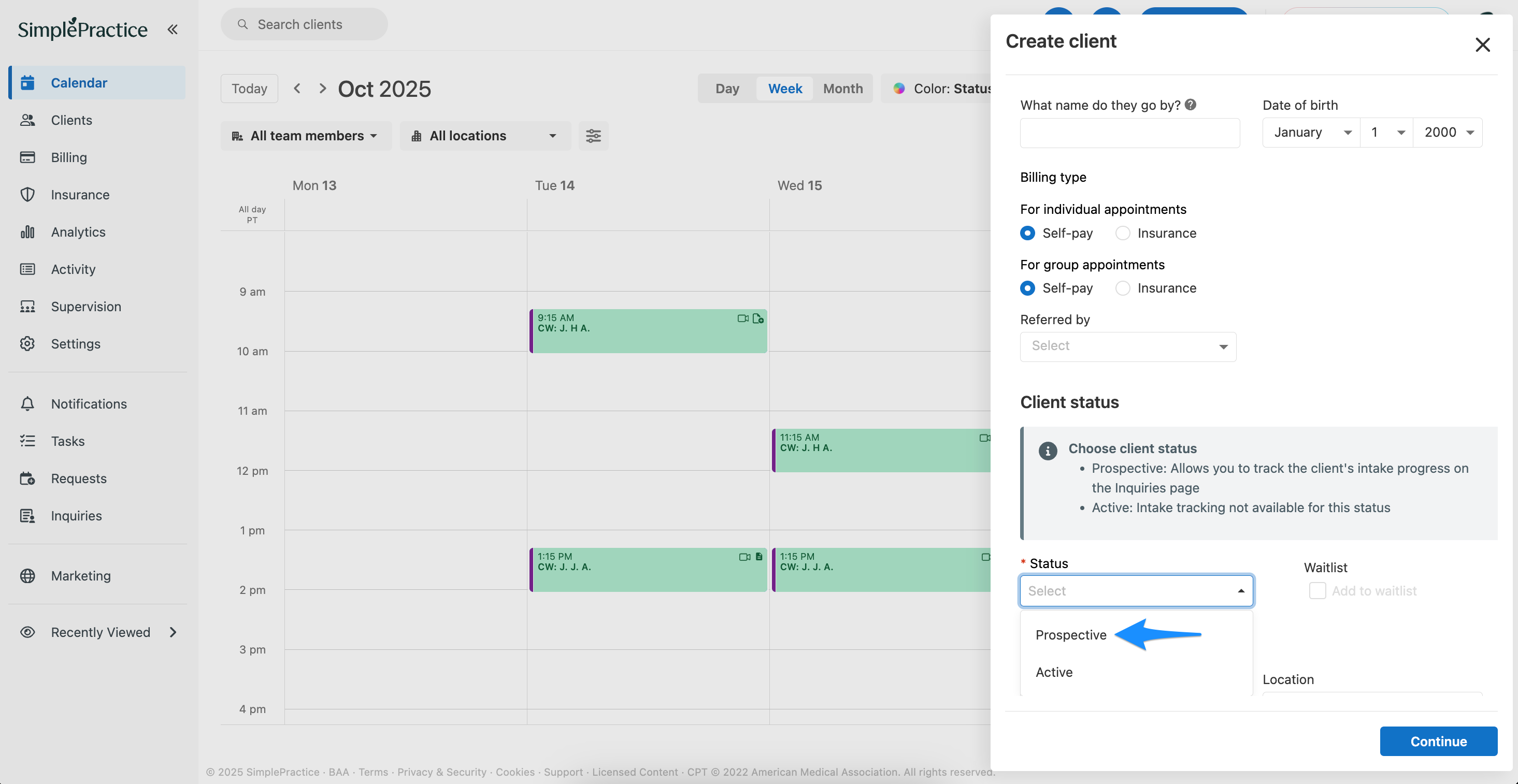Click the Today button
Image resolution: width=1518 pixels, height=784 pixels.
click(249, 89)
